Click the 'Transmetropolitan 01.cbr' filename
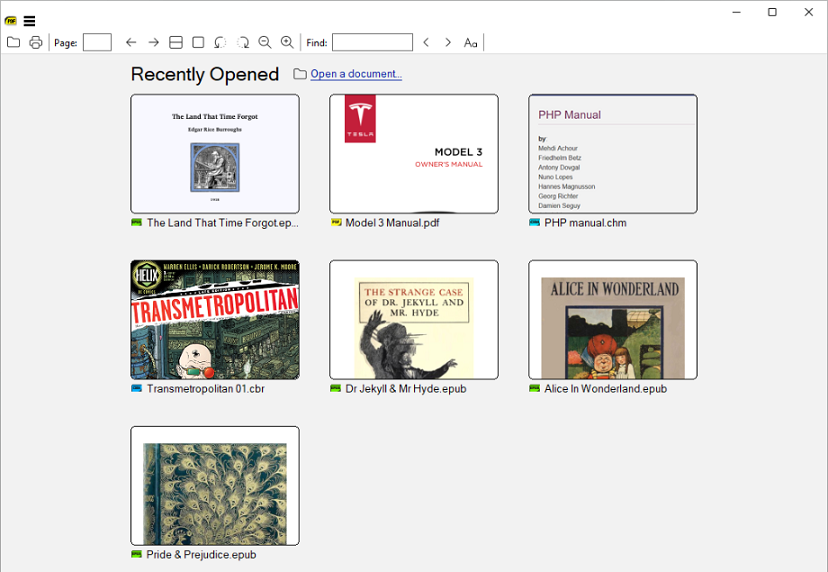 coord(205,389)
